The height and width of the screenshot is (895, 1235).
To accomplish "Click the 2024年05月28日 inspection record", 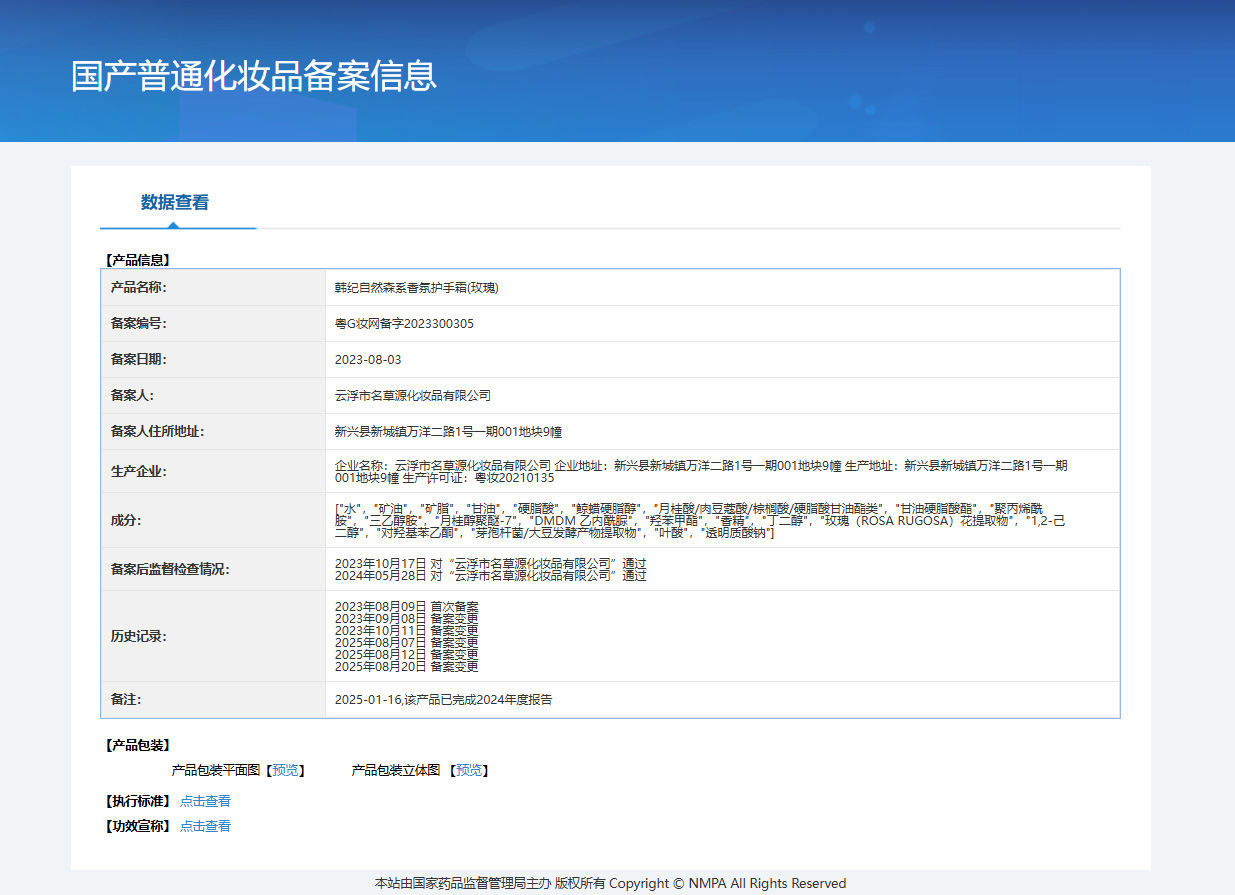I will click(490, 576).
